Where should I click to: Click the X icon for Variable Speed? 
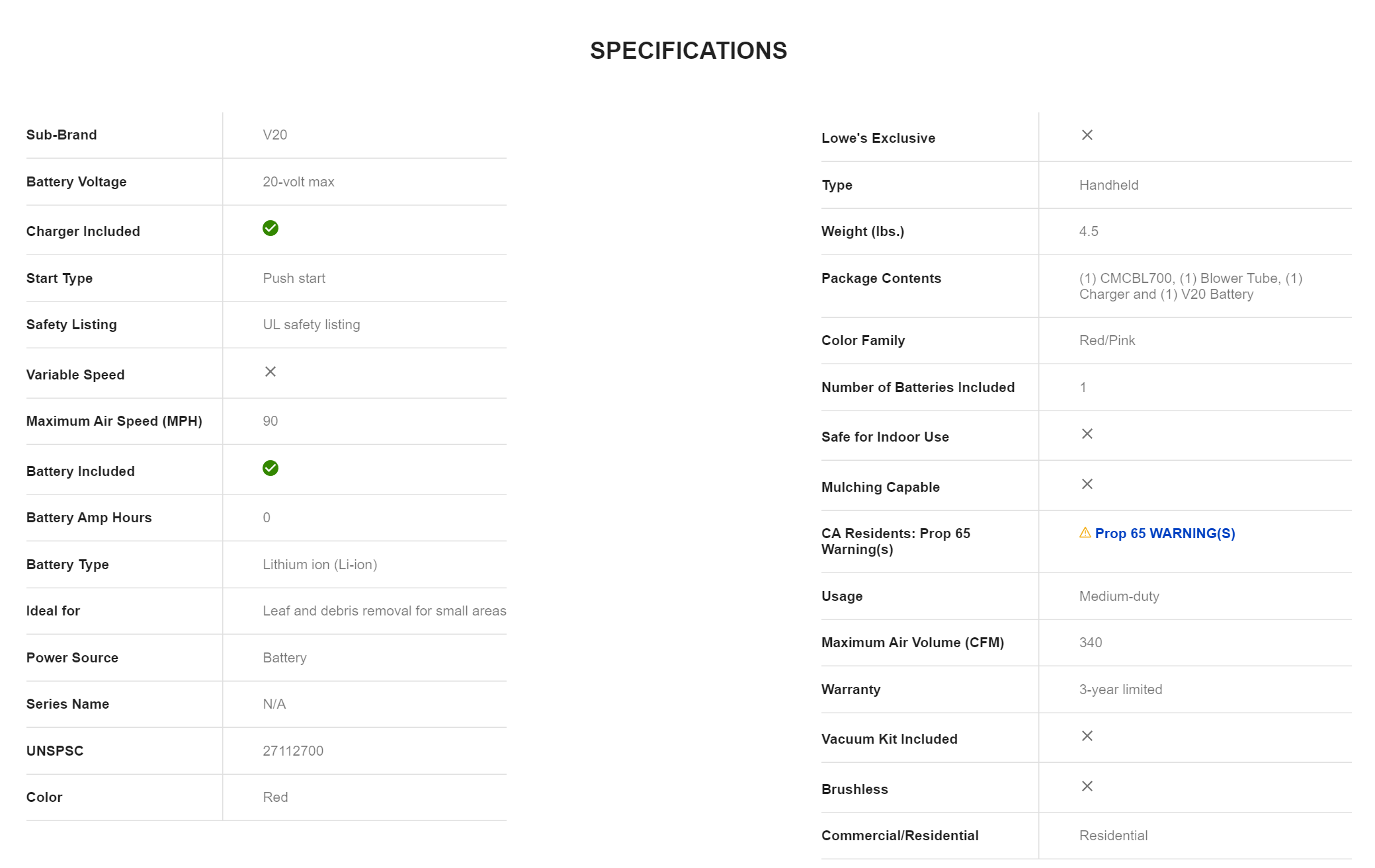tap(270, 372)
